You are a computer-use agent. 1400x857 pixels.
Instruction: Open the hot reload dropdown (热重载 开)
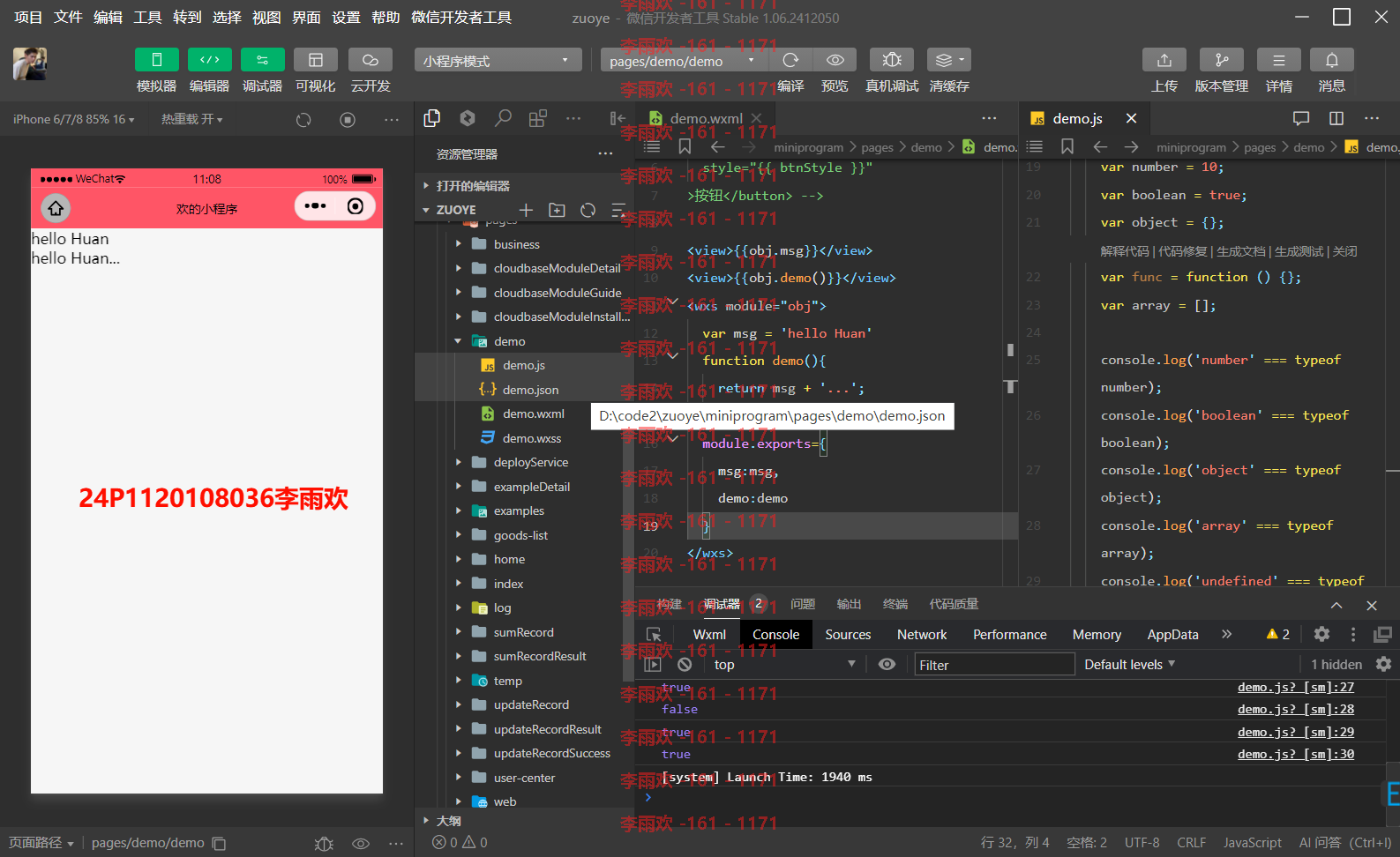(x=192, y=119)
